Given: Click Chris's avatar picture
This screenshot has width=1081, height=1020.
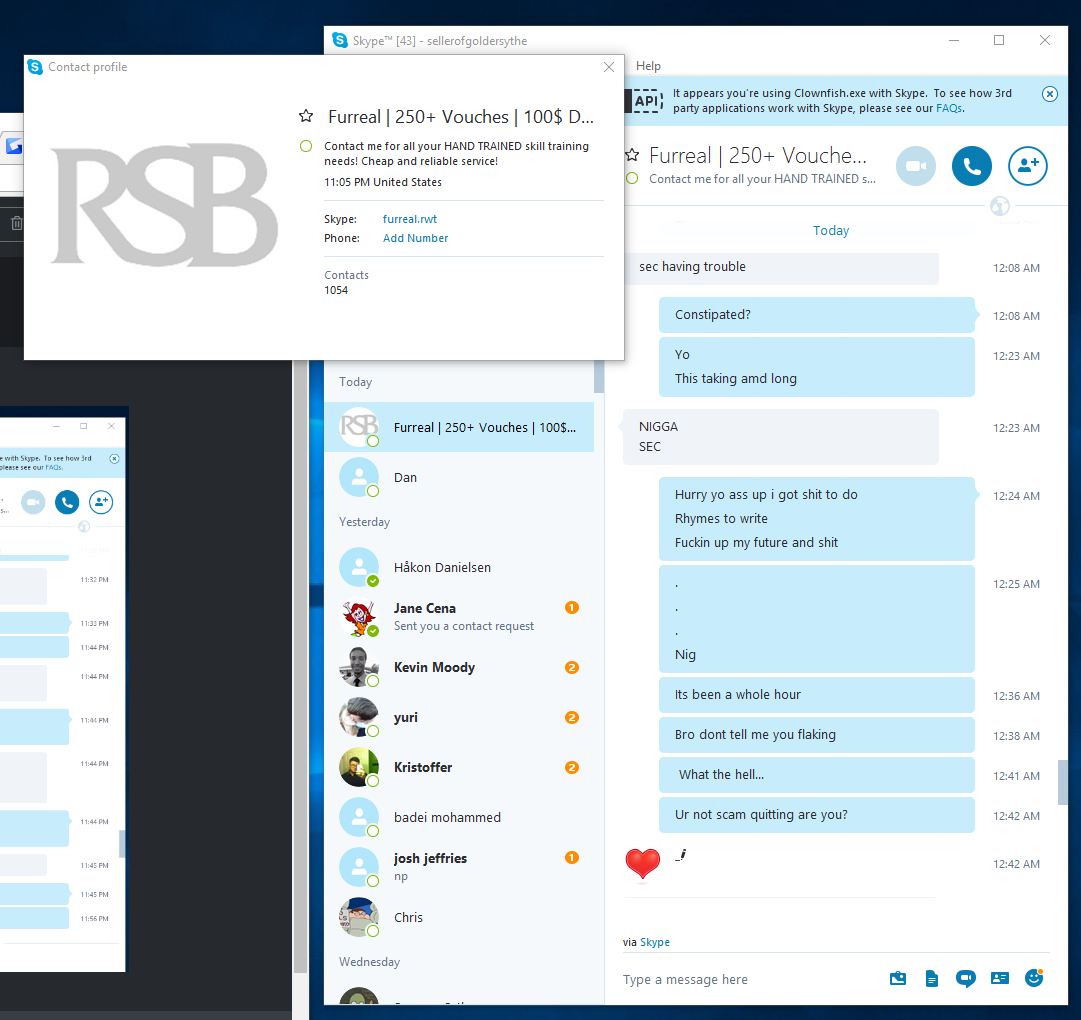Looking at the screenshot, I should click(x=359, y=917).
